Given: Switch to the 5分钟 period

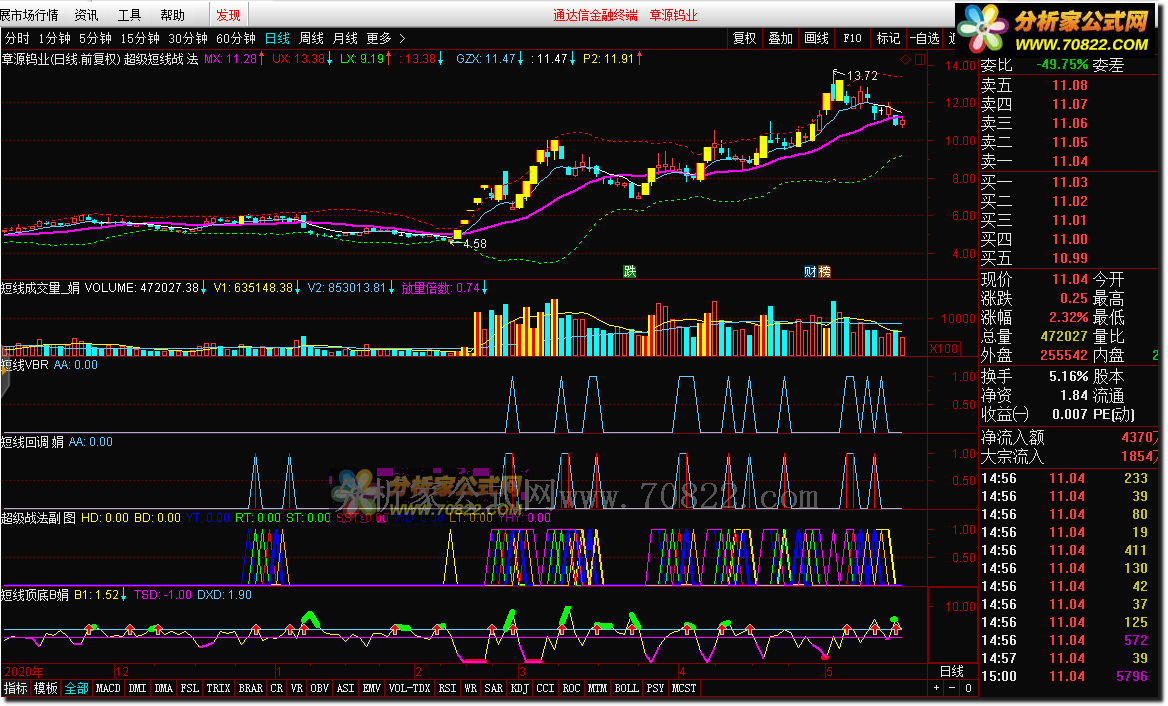Looking at the screenshot, I should point(95,38).
